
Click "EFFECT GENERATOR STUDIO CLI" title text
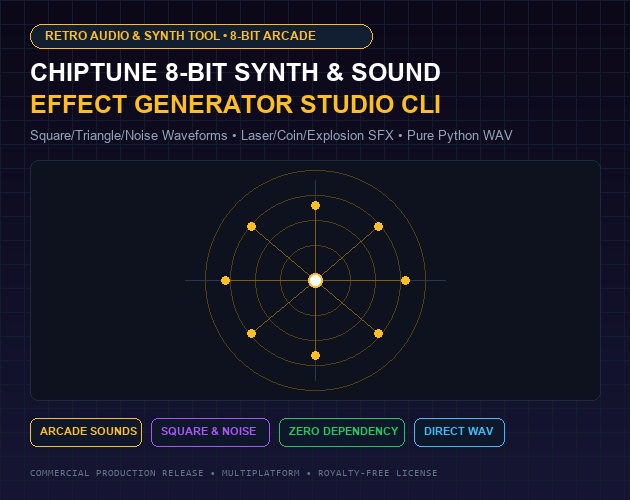pos(236,105)
